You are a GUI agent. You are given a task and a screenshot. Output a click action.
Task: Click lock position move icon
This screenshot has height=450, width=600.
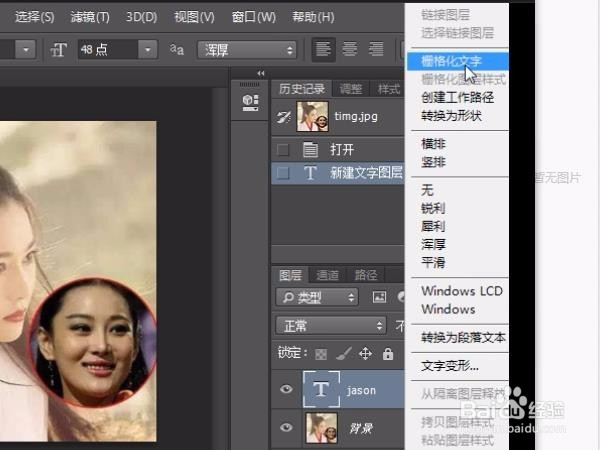point(365,354)
